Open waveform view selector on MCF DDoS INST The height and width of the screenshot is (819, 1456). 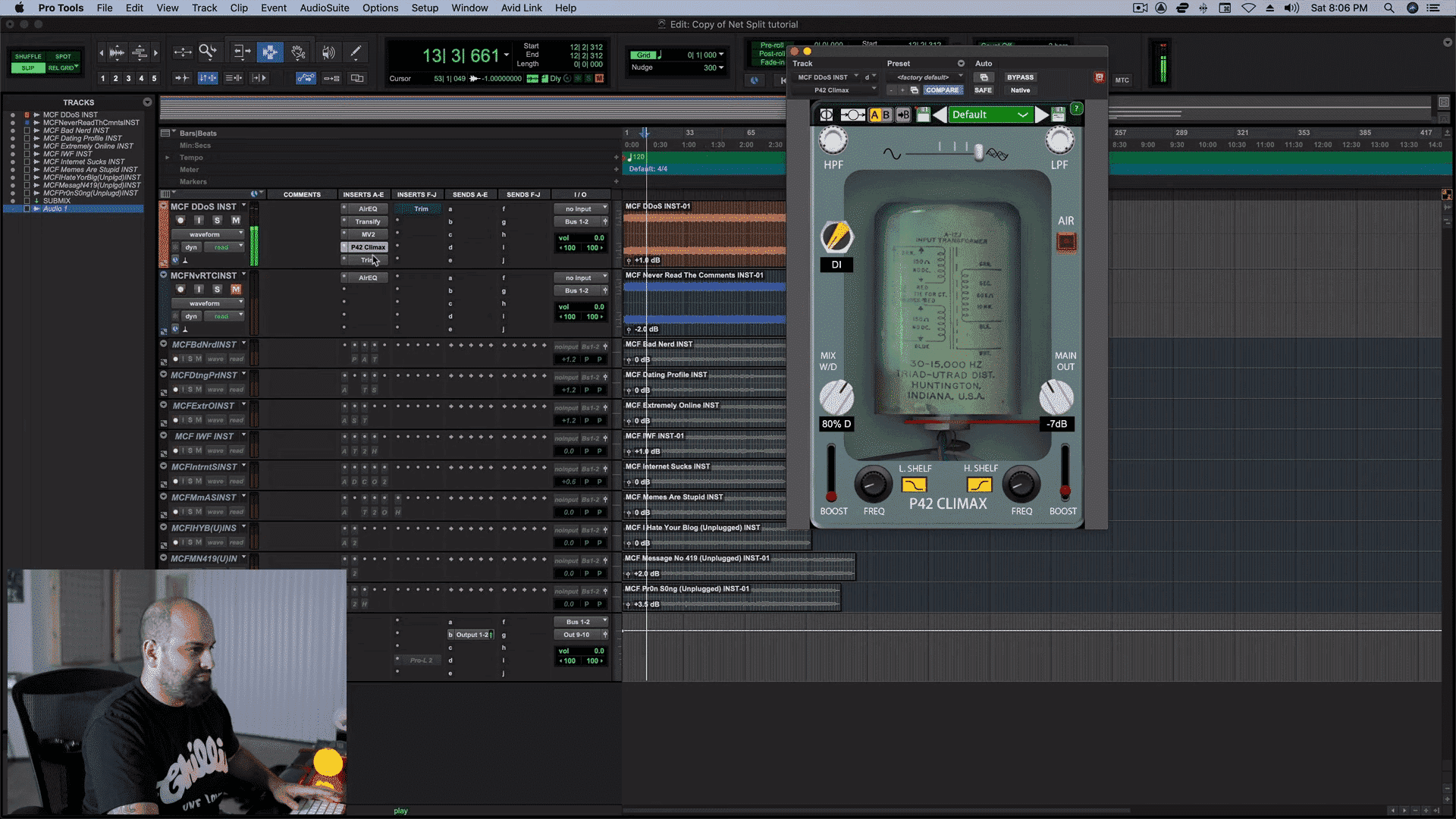click(207, 234)
